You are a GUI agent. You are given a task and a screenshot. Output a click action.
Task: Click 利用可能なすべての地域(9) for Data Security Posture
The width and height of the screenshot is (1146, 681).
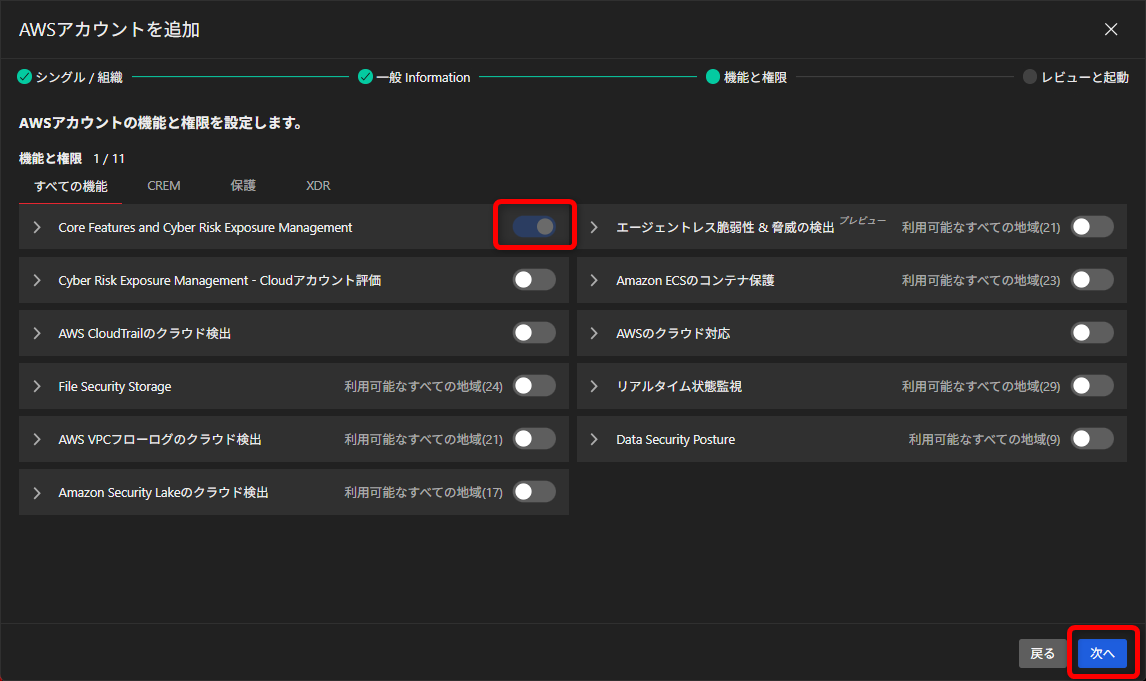[984, 439]
